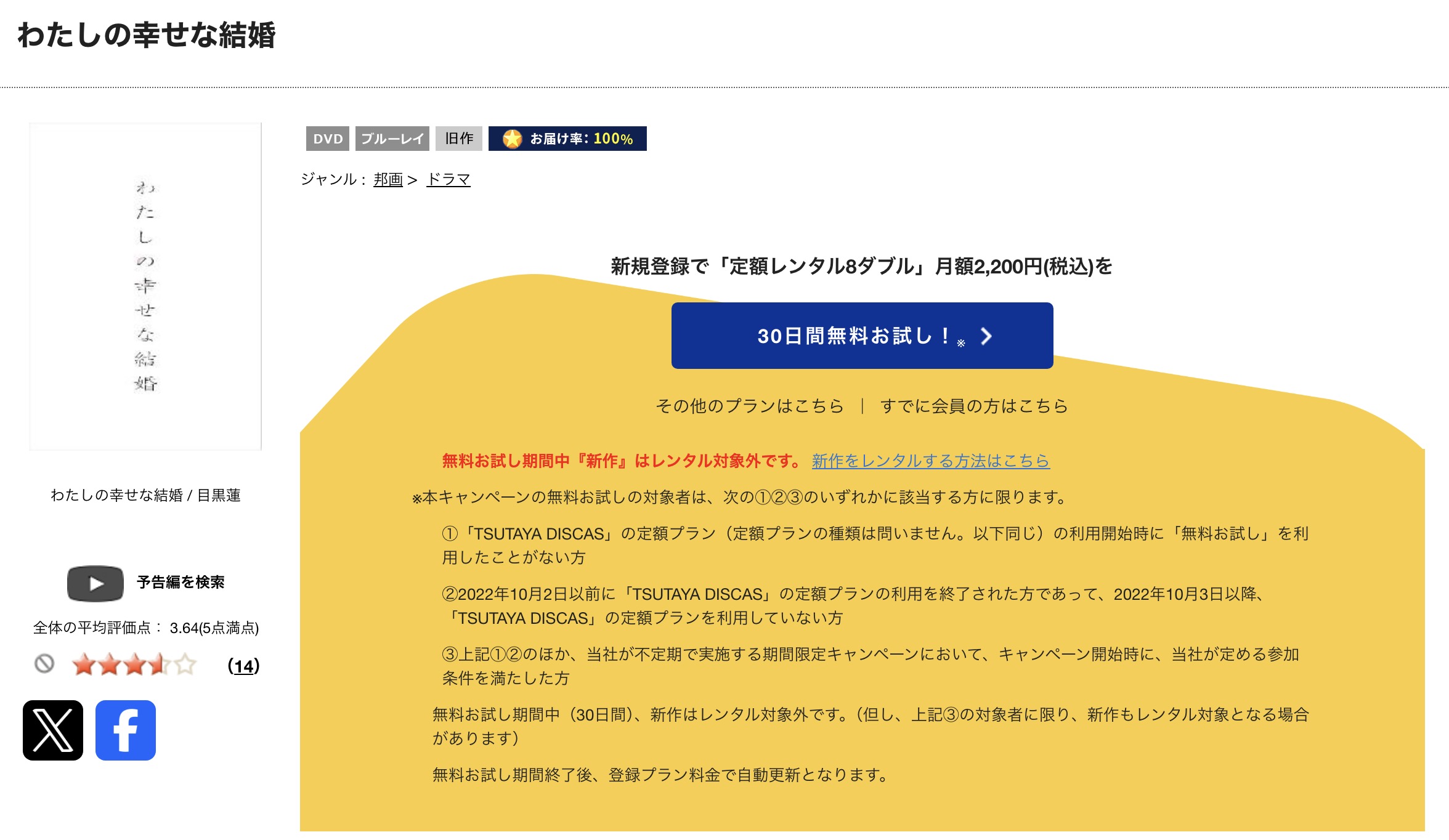Open the movie cover thumbnail
Screen dimensions: 1449x840
pyautogui.click(x=145, y=286)
